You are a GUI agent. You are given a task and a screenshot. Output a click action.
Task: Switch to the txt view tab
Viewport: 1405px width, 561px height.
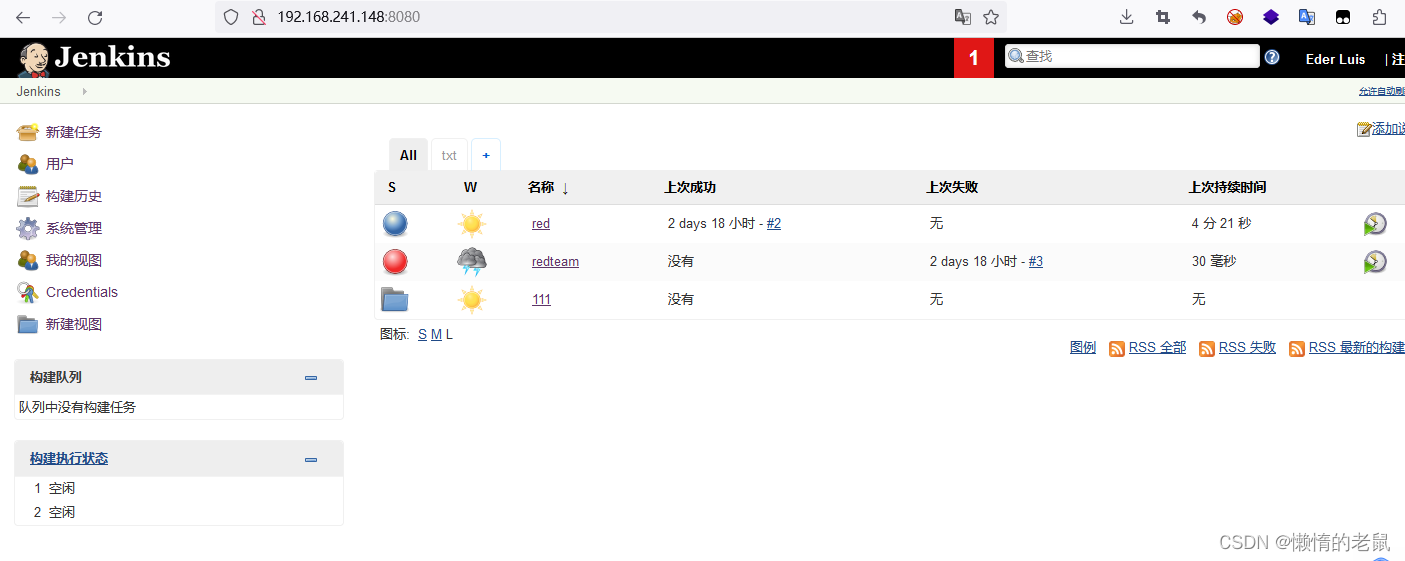449,155
